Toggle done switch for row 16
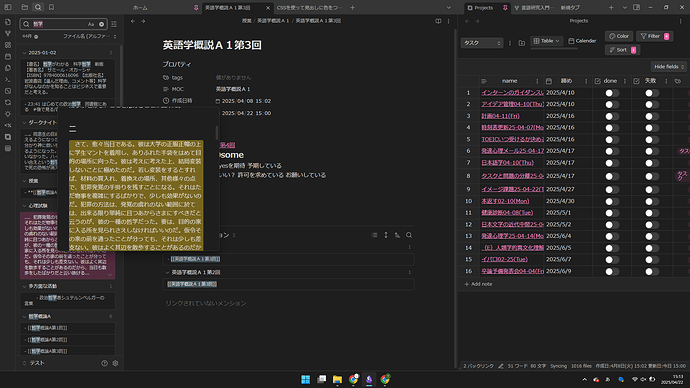The image size is (690, 388). coord(612,271)
